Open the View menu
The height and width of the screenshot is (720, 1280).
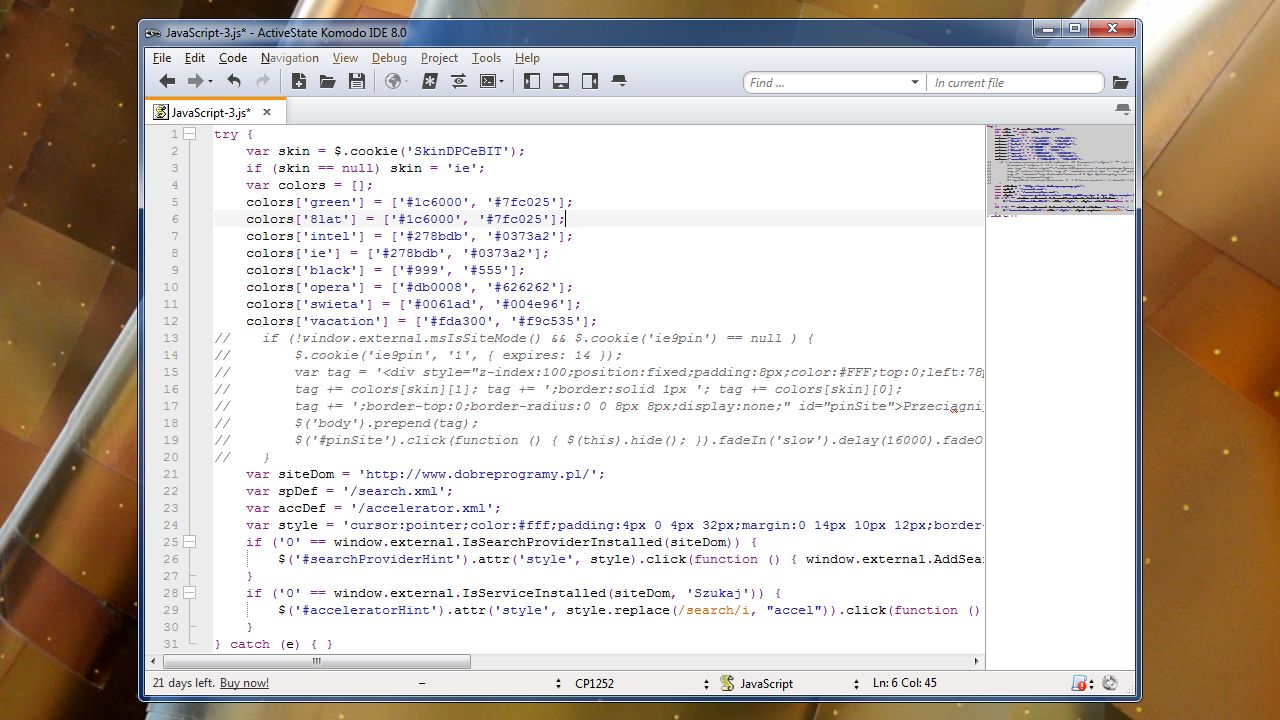[x=345, y=58]
